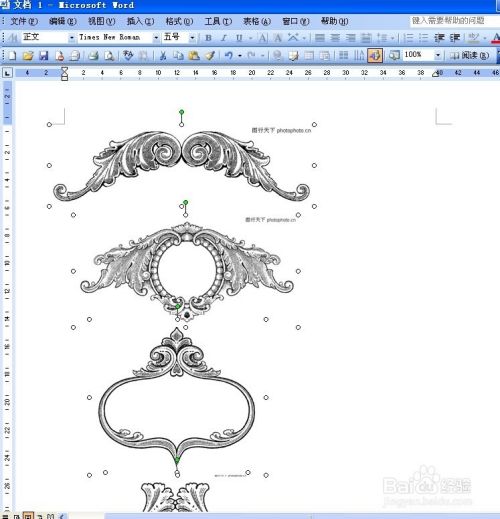Click the Styles and Formatting icon
This screenshot has width=500, height=519.
pos(13,38)
